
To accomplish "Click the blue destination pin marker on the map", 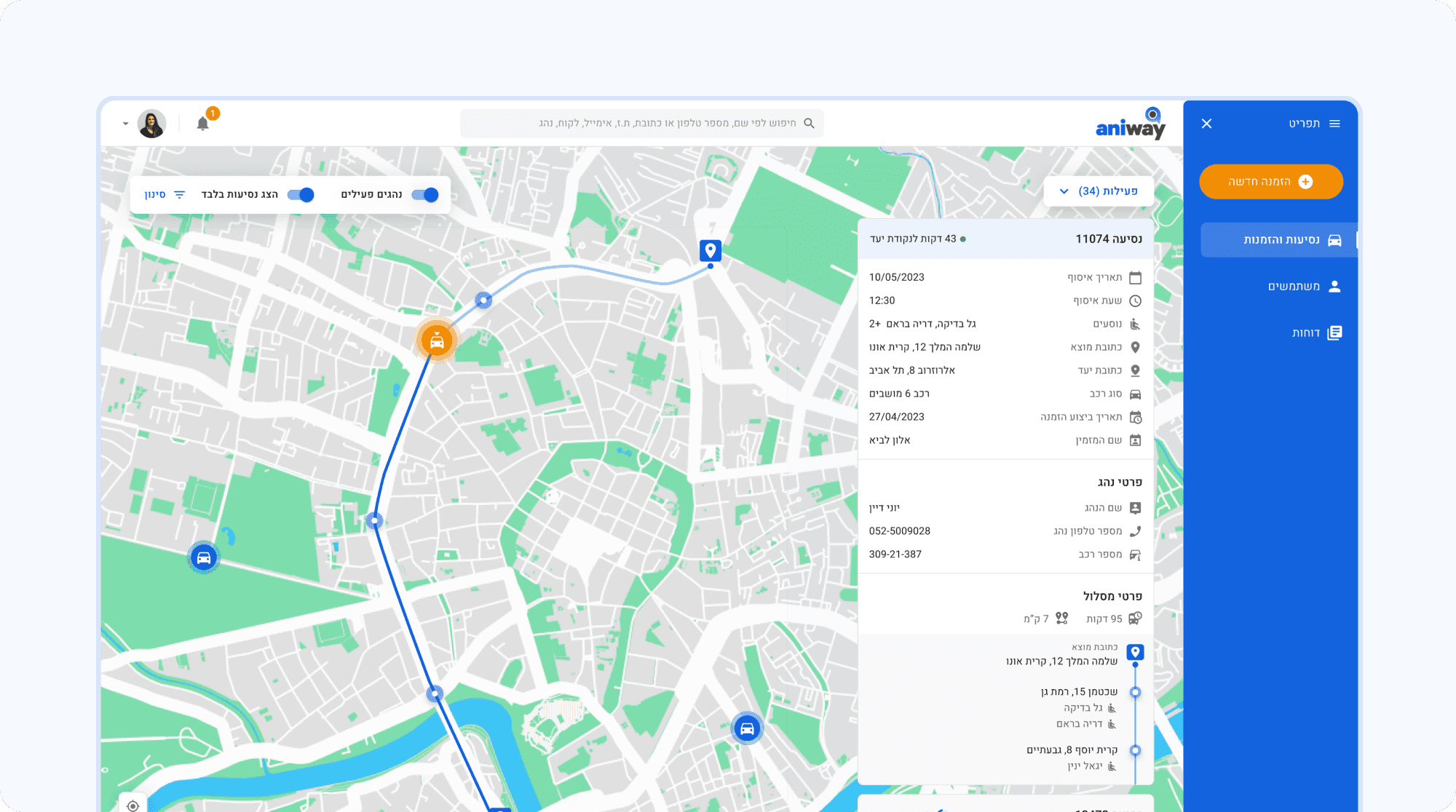I will 711,251.
